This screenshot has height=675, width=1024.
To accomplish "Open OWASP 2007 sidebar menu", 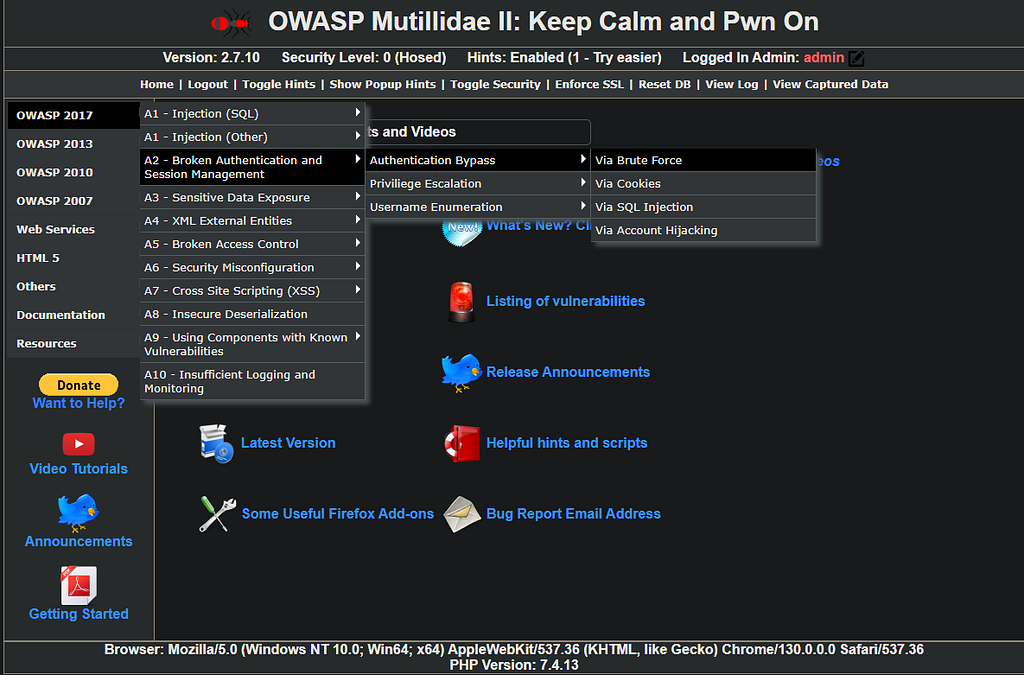I will (73, 201).
